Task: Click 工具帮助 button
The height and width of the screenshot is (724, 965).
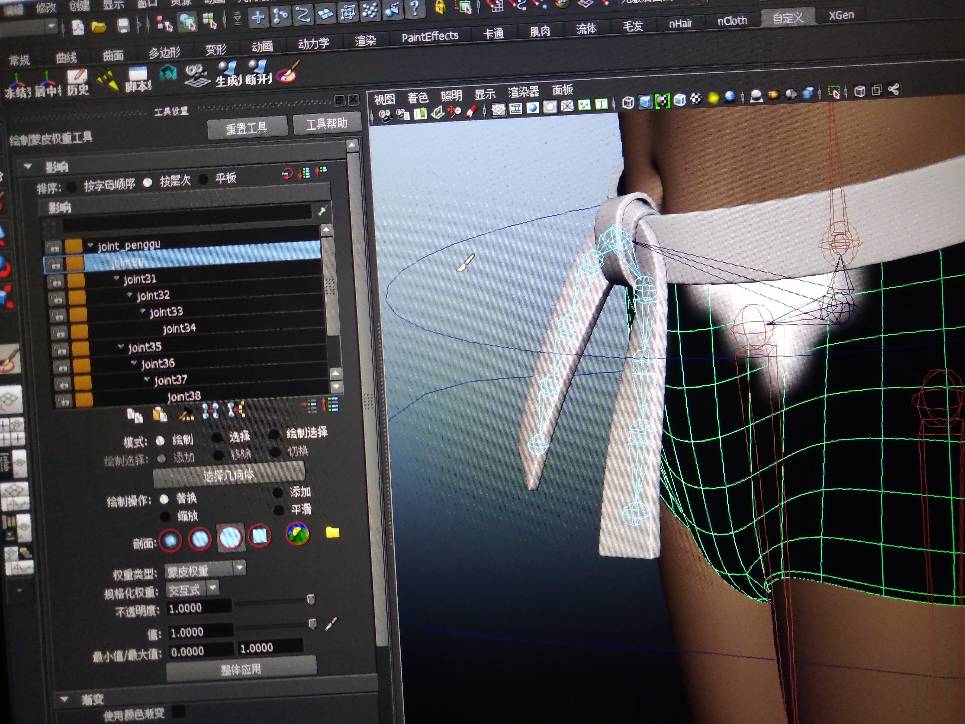Action: coord(326,124)
